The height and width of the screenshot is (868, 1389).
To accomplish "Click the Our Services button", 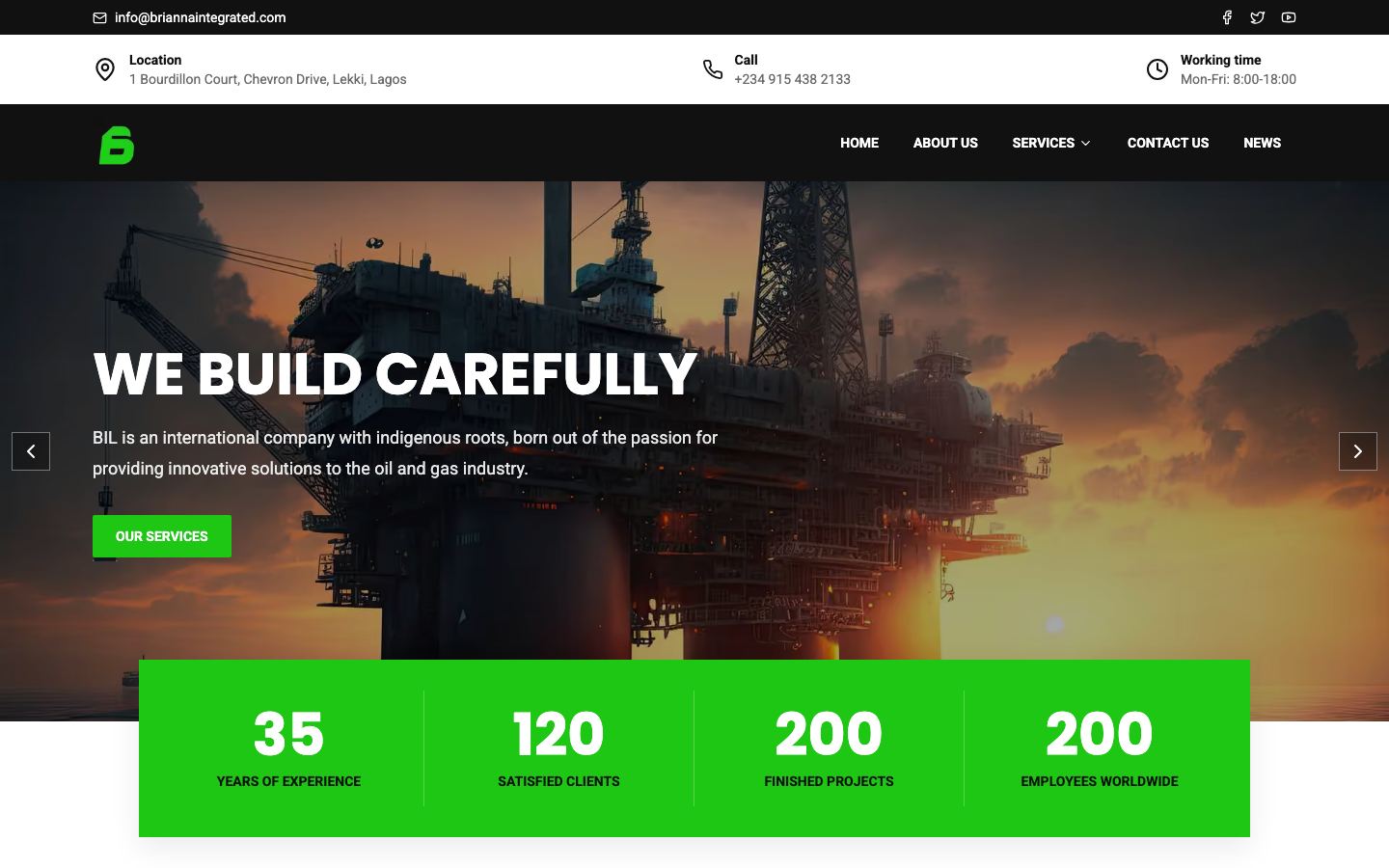I will (162, 536).
